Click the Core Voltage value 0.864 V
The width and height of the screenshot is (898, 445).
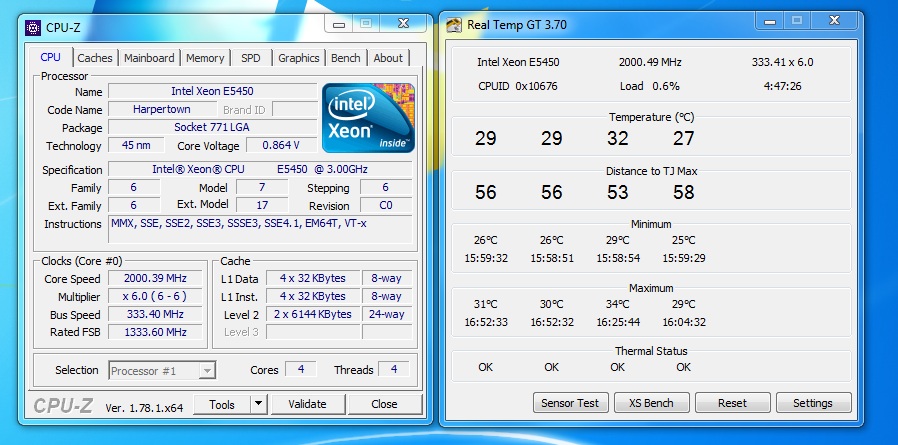pos(281,145)
